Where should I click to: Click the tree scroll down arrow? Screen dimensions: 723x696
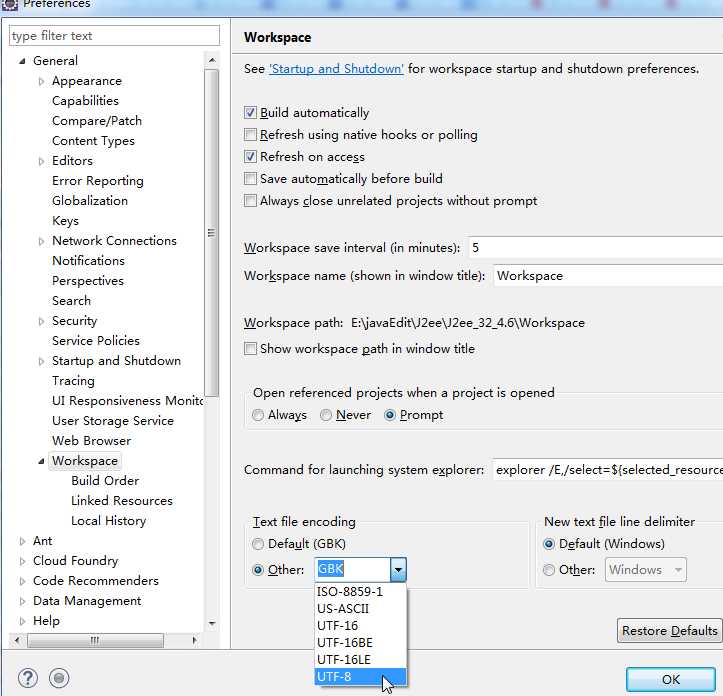click(212, 624)
